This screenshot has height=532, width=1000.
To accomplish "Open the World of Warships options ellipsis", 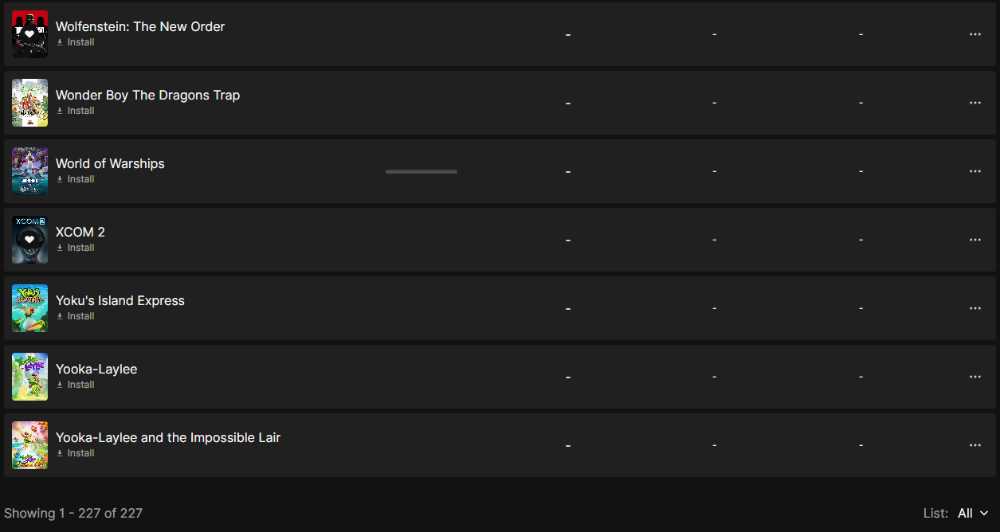I will tap(975, 171).
